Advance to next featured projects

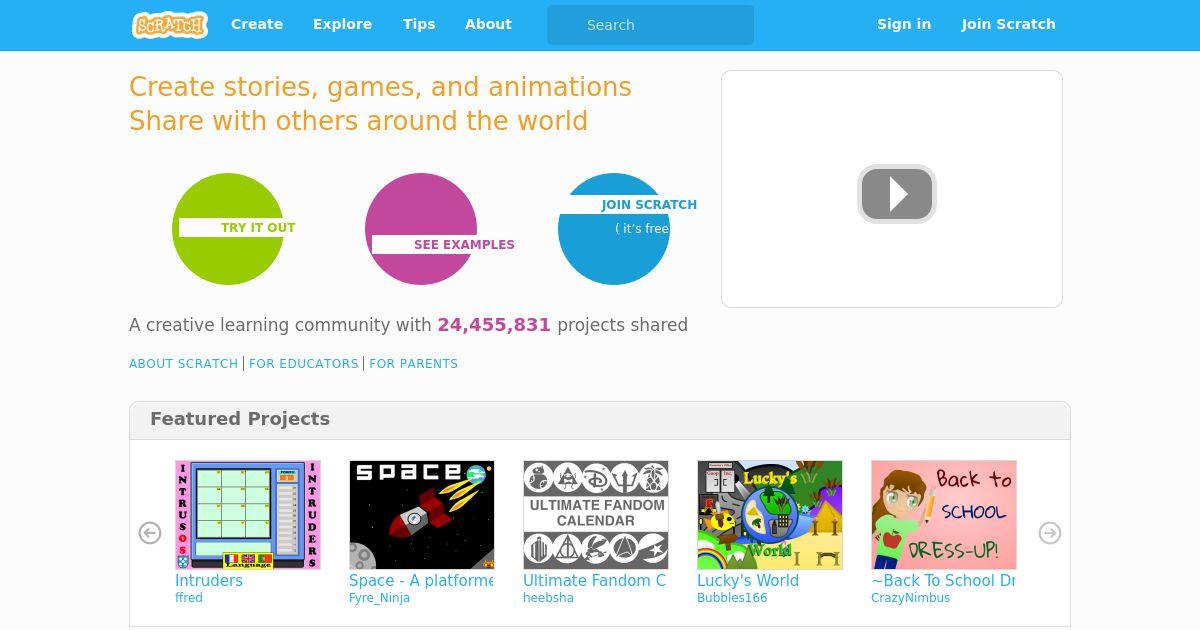pos(1050,533)
